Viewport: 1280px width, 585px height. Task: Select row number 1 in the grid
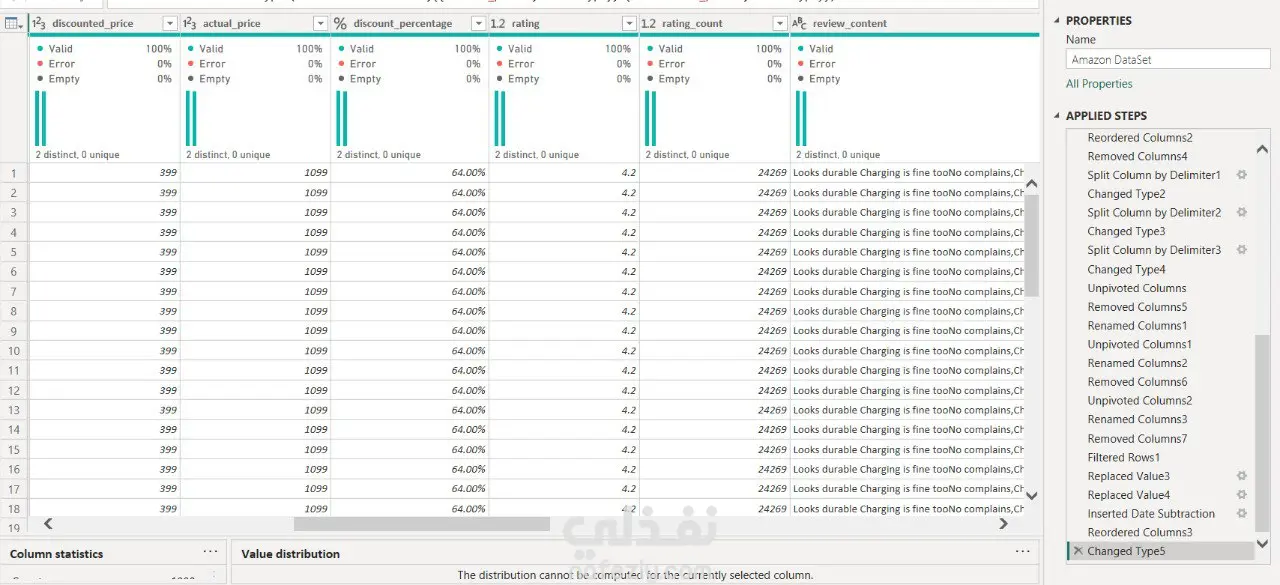(x=14, y=173)
